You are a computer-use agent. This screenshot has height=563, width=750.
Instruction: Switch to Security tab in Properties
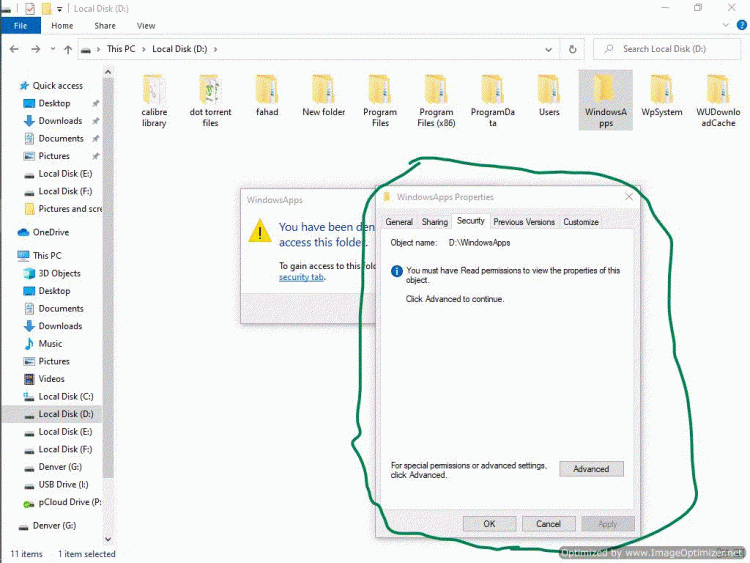point(471,221)
